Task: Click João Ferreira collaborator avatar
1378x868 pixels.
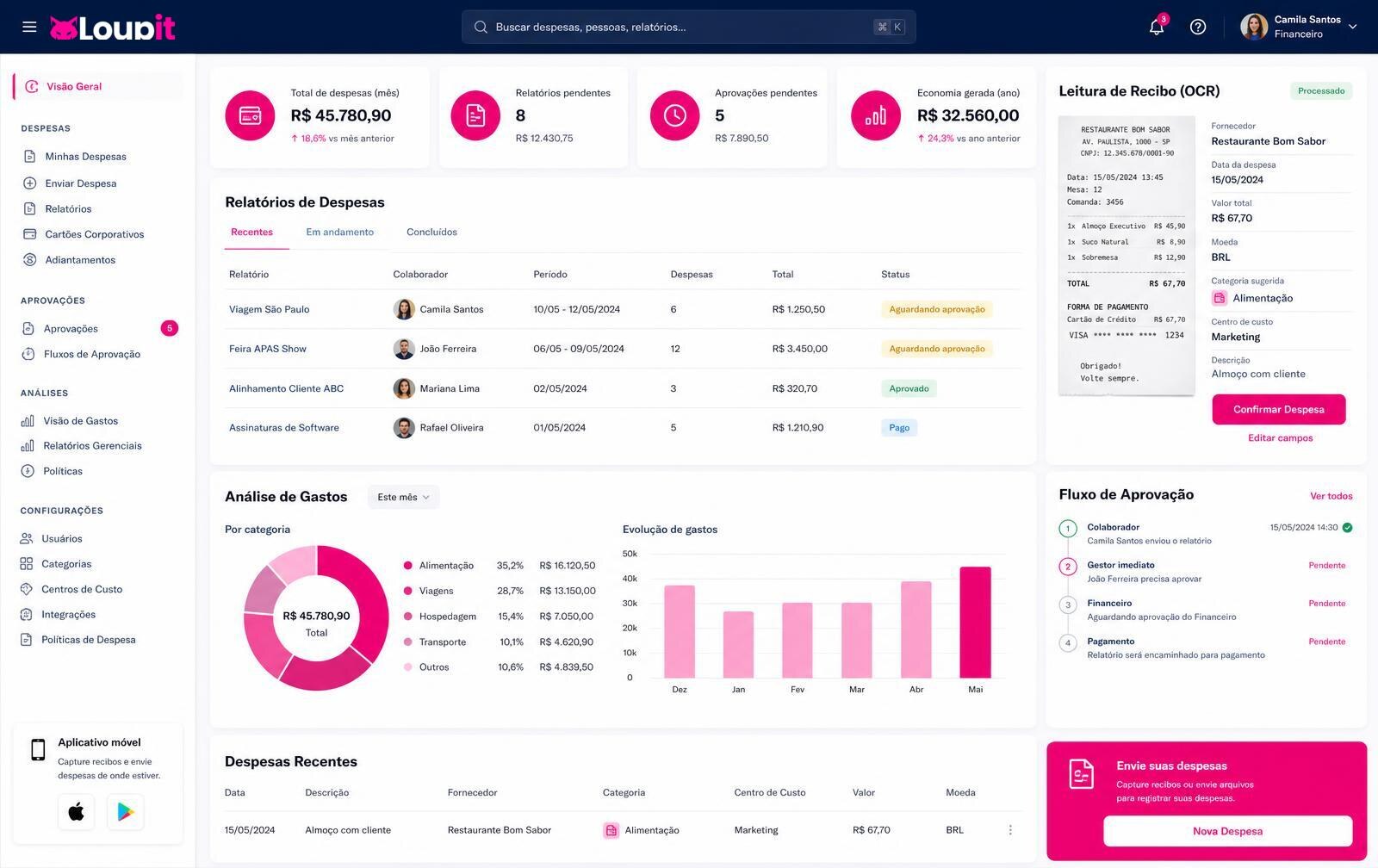Action: point(404,349)
